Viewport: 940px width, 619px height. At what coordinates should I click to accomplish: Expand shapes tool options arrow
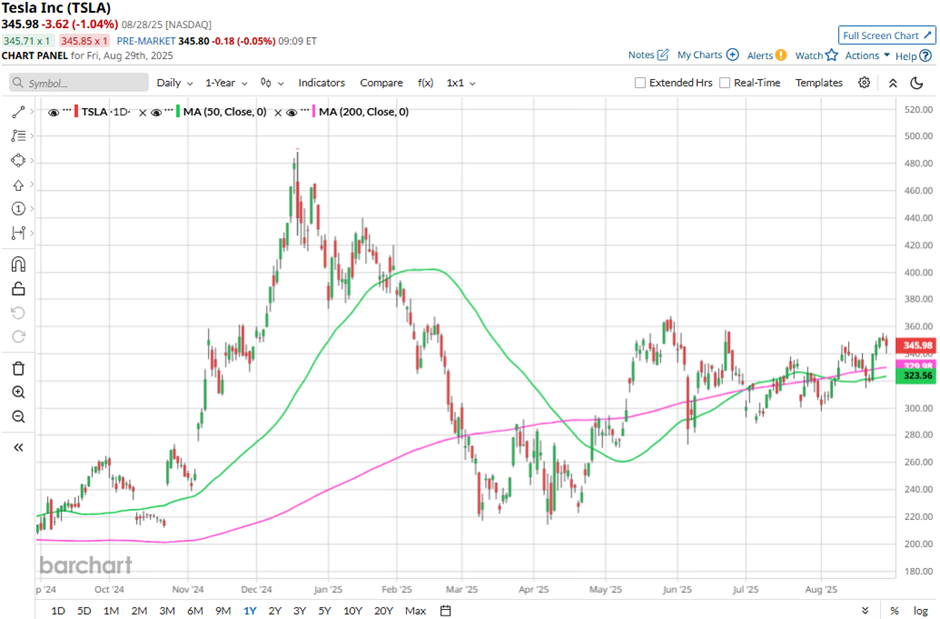[x=32, y=161]
